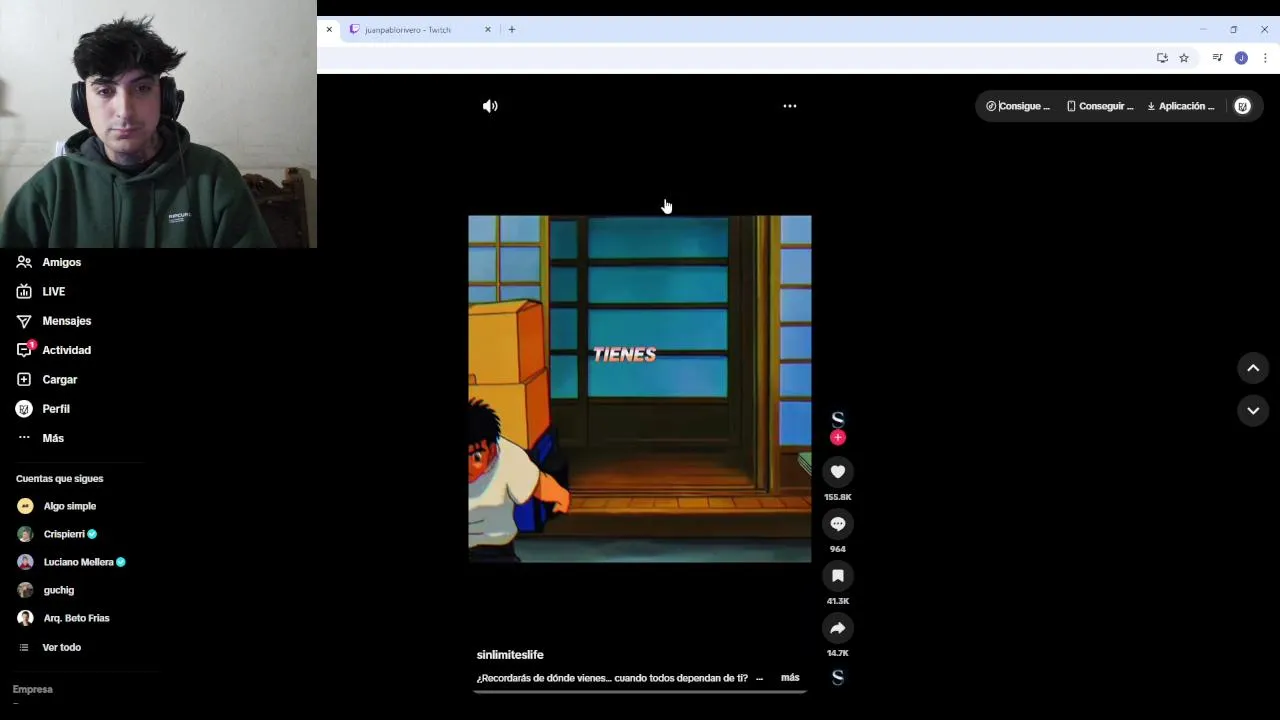Mute the video with the speaker icon
Viewport: 1280px width, 720px height.
(x=490, y=106)
